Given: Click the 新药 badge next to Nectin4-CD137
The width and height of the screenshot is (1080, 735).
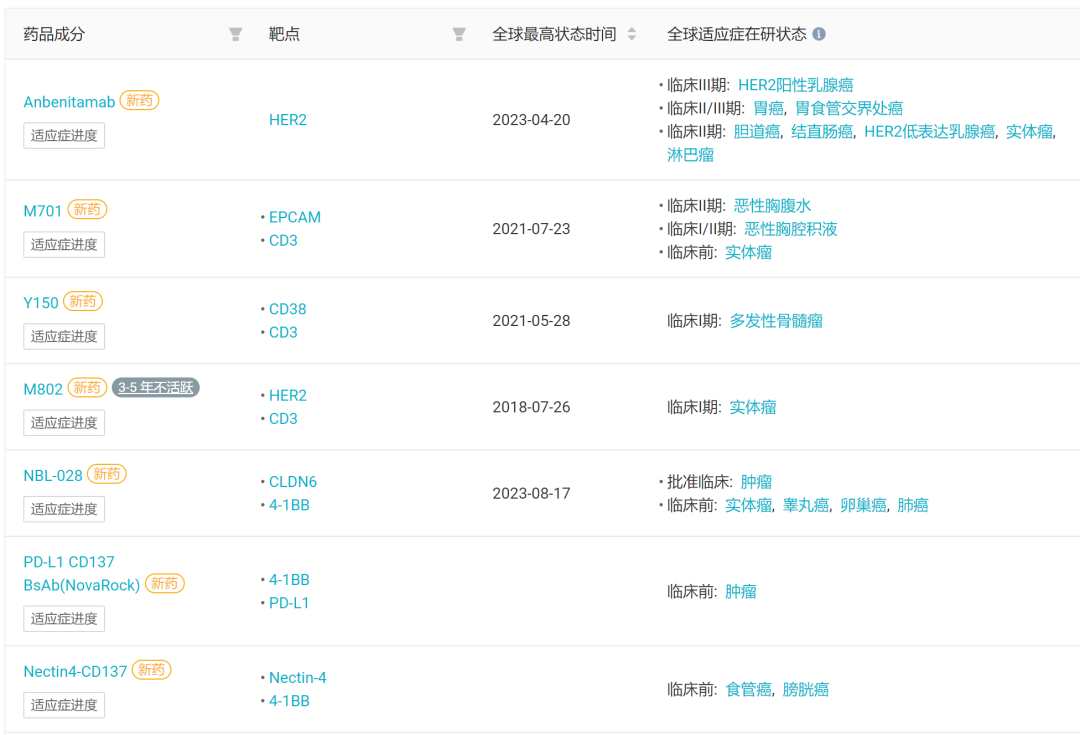Looking at the screenshot, I should [x=152, y=670].
